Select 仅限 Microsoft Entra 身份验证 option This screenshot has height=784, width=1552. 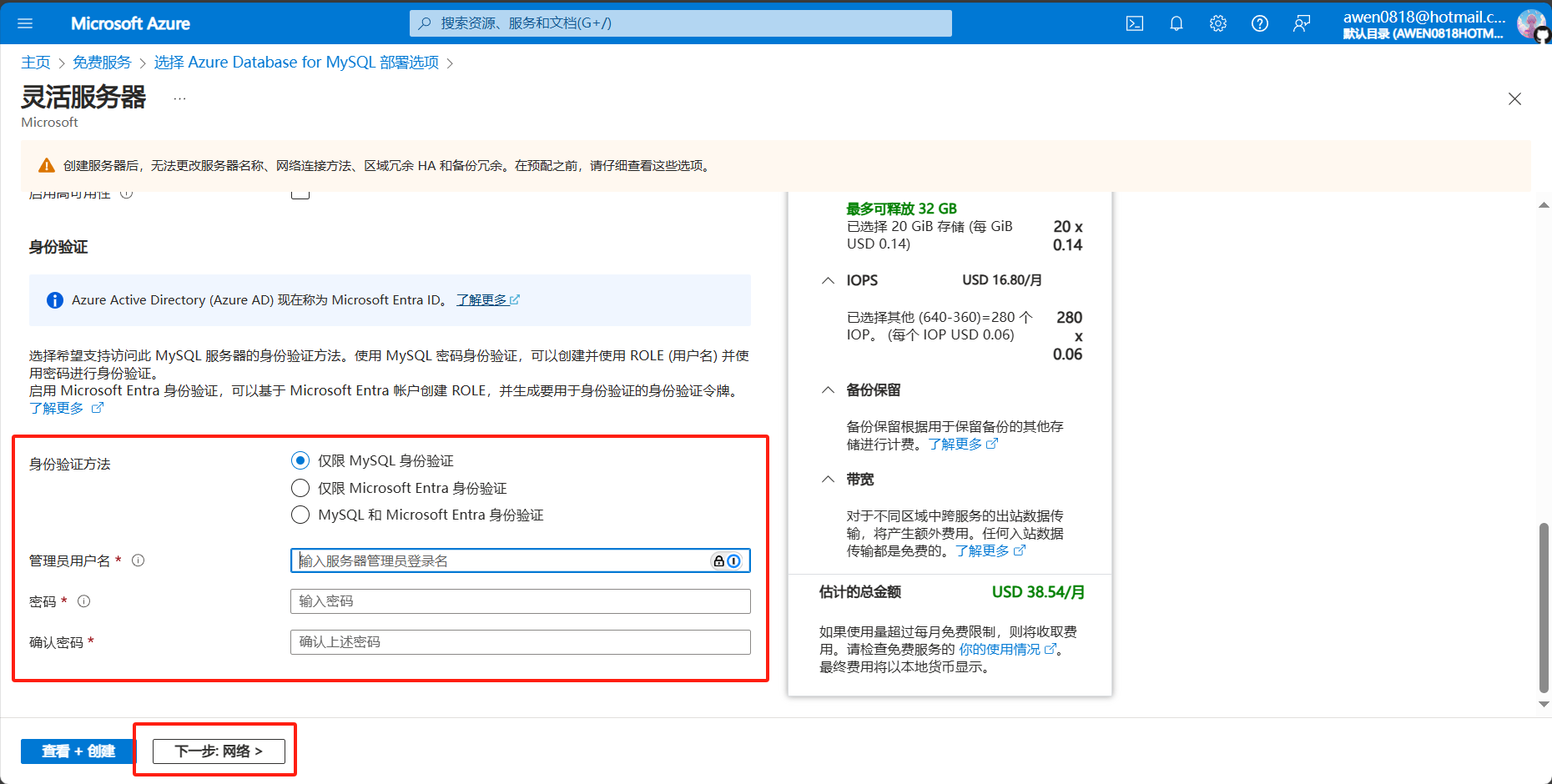(300, 488)
